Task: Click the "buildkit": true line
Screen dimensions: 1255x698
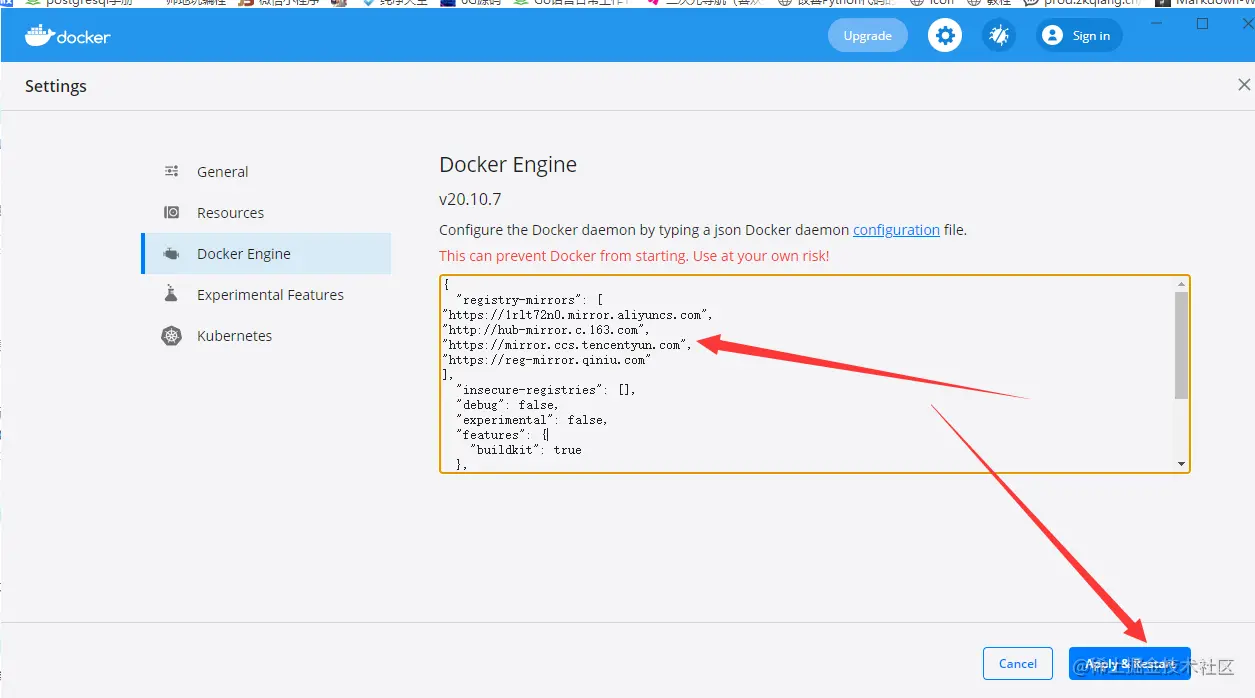Action: 526,450
